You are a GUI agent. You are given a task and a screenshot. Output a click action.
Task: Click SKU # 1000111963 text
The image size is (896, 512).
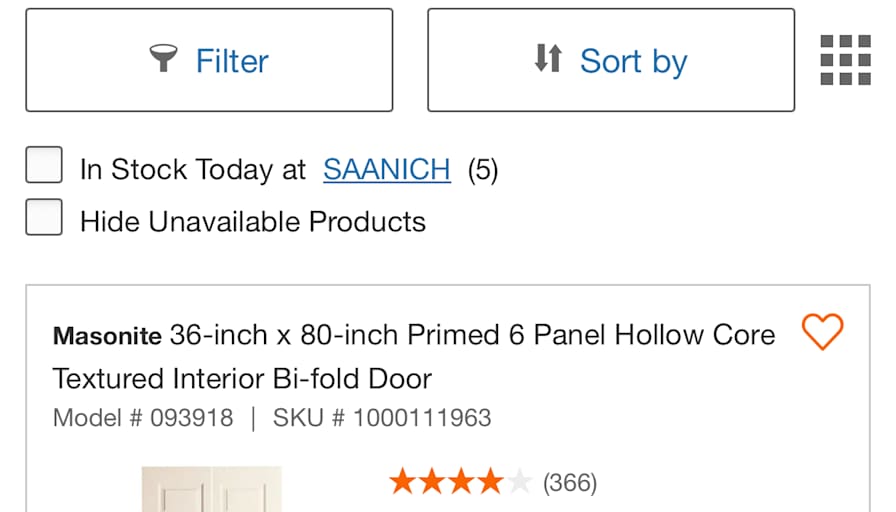(382, 417)
